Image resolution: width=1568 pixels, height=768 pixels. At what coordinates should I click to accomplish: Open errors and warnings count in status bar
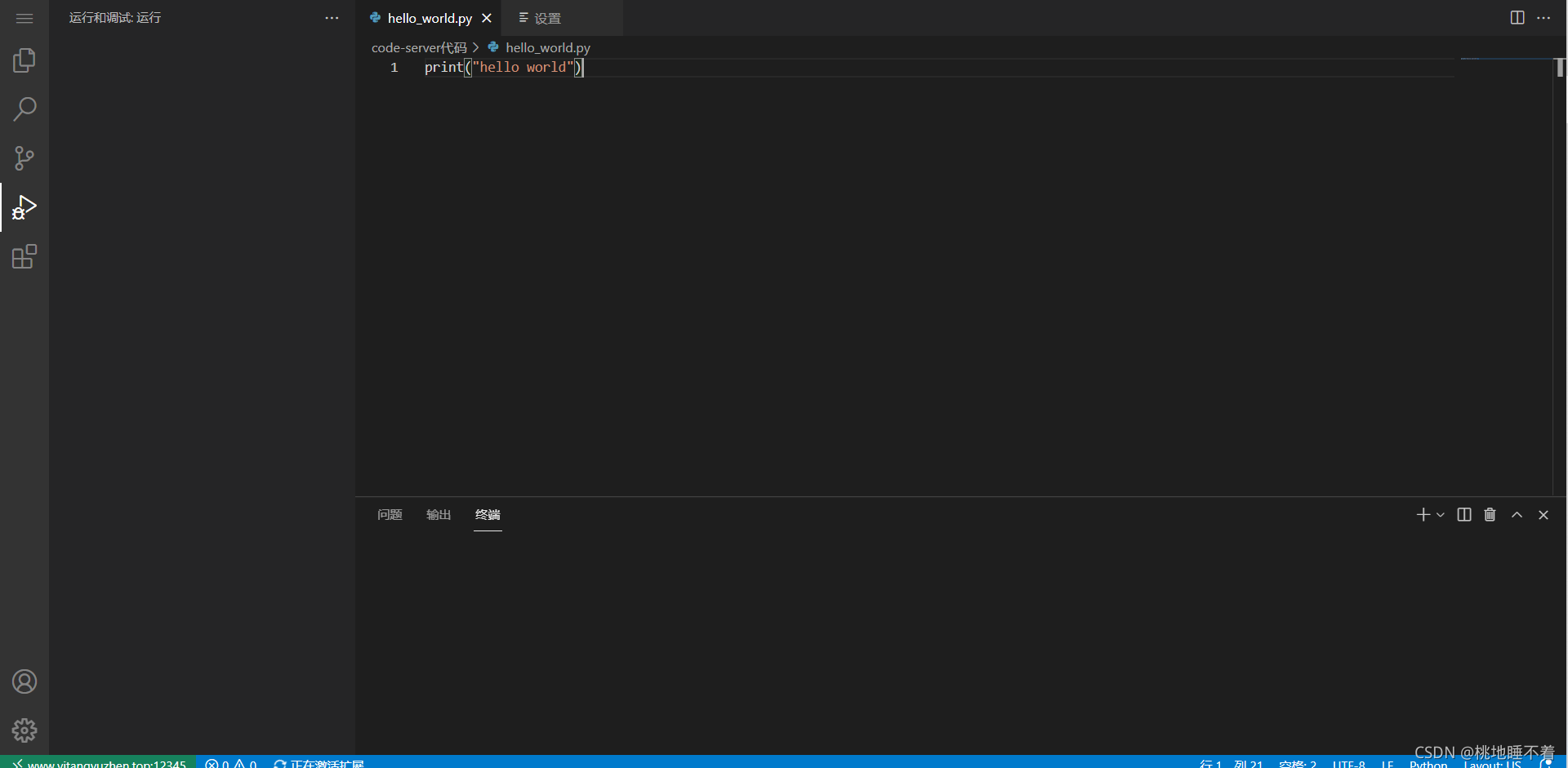[x=231, y=763]
